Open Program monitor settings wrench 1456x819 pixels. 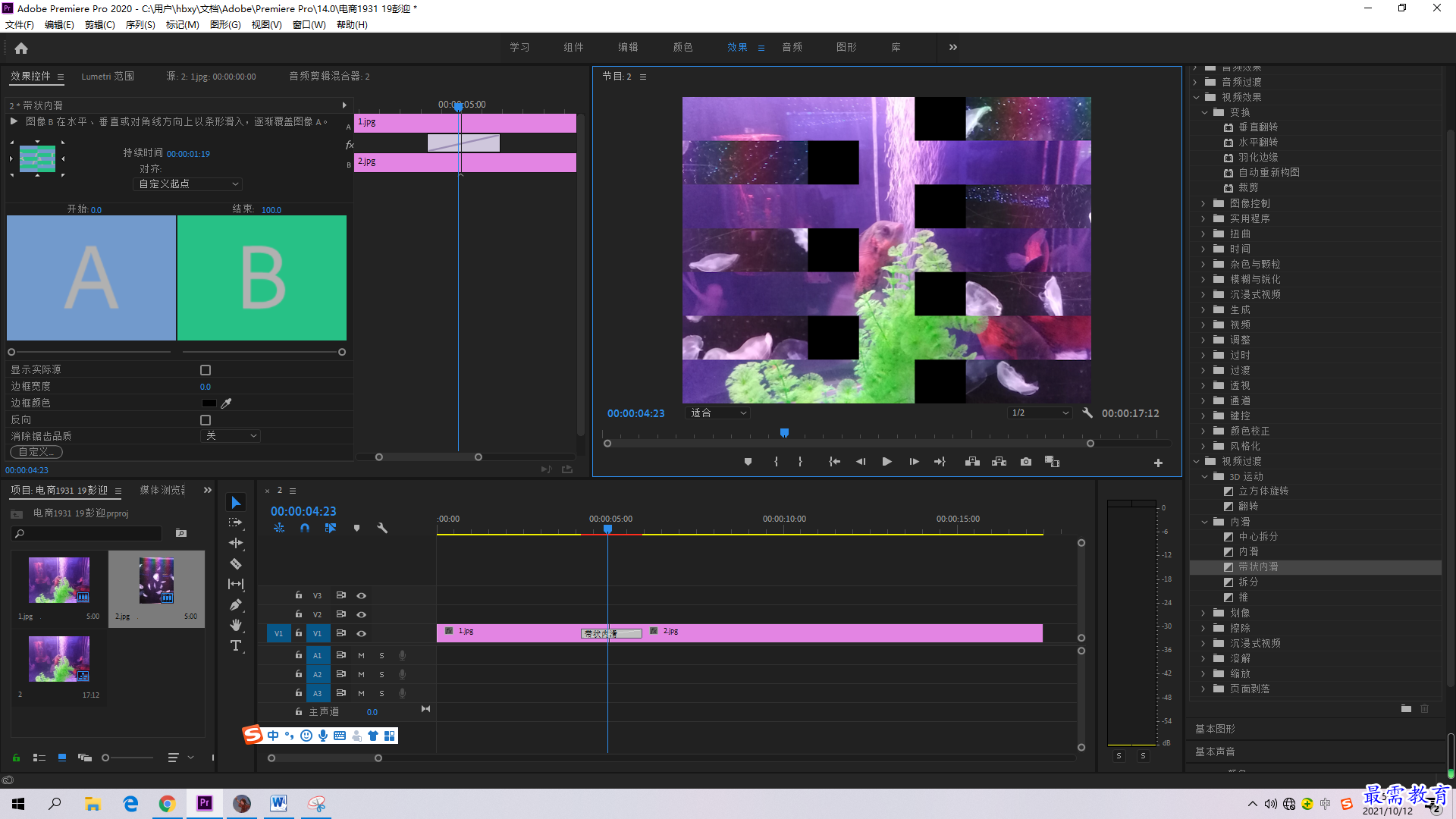pos(1087,413)
